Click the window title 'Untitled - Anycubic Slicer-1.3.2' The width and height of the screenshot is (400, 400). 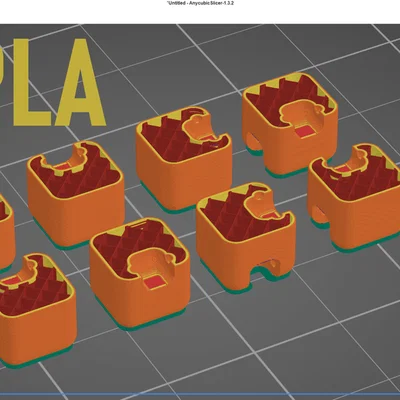200,3
